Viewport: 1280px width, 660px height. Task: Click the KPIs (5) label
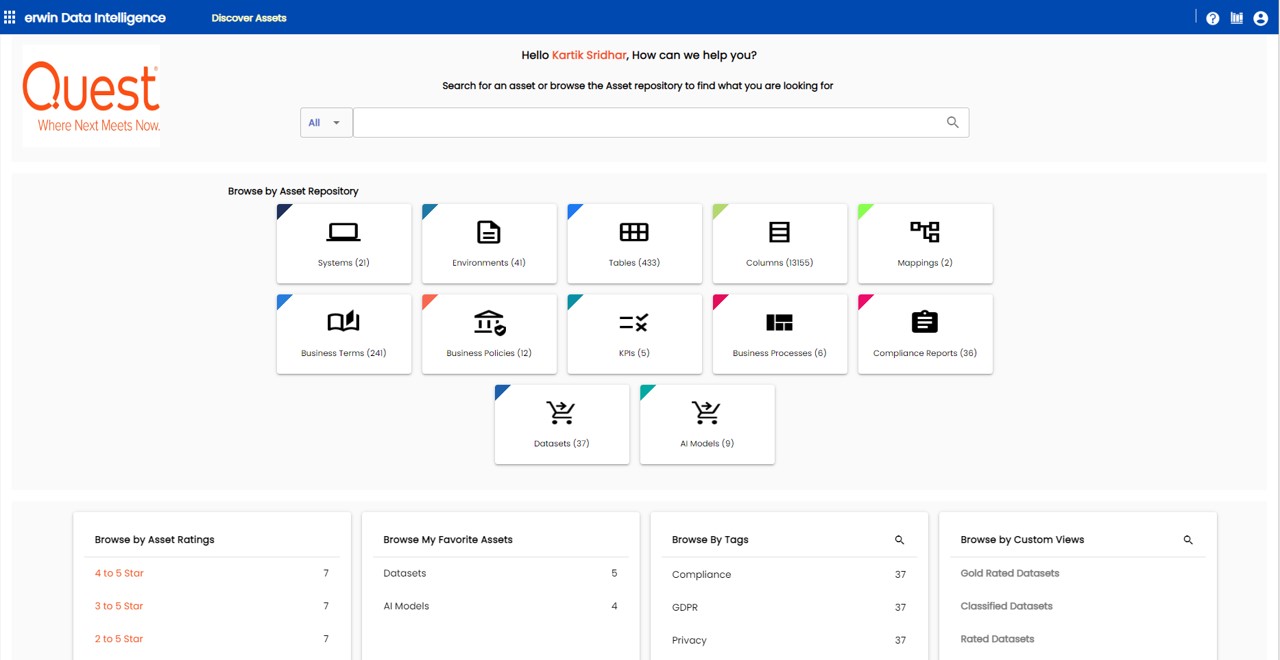pyautogui.click(x=634, y=353)
